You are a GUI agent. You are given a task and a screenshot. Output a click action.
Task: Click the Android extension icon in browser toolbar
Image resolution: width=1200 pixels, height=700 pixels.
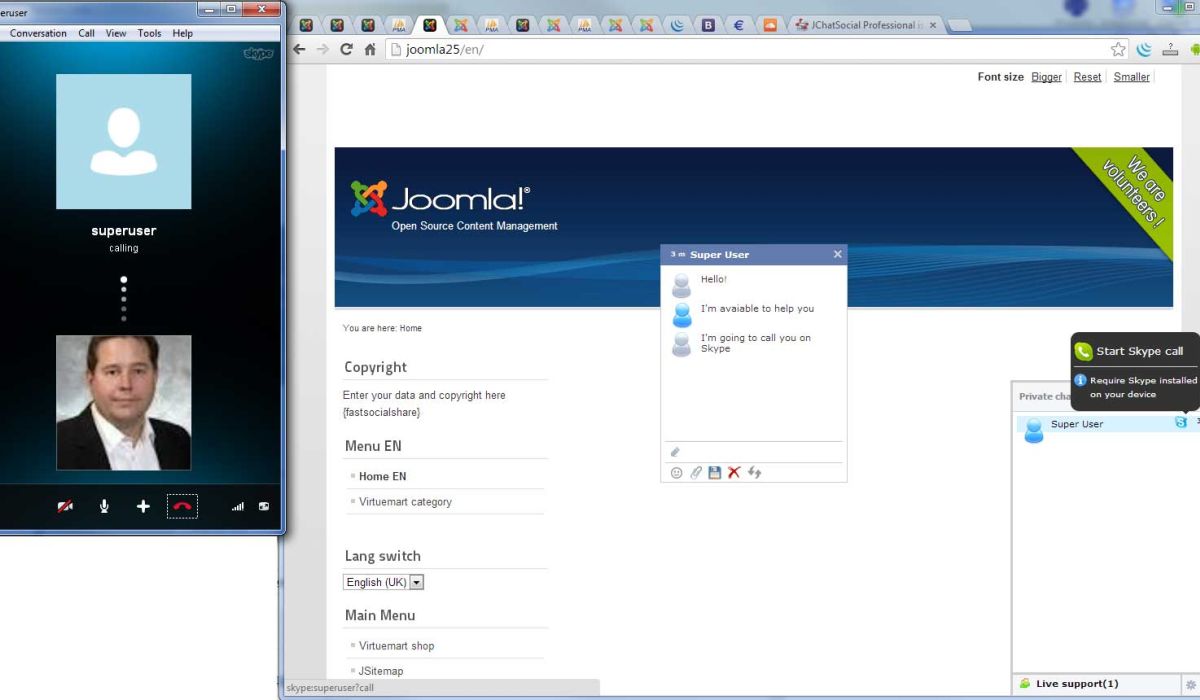[1194, 49]
